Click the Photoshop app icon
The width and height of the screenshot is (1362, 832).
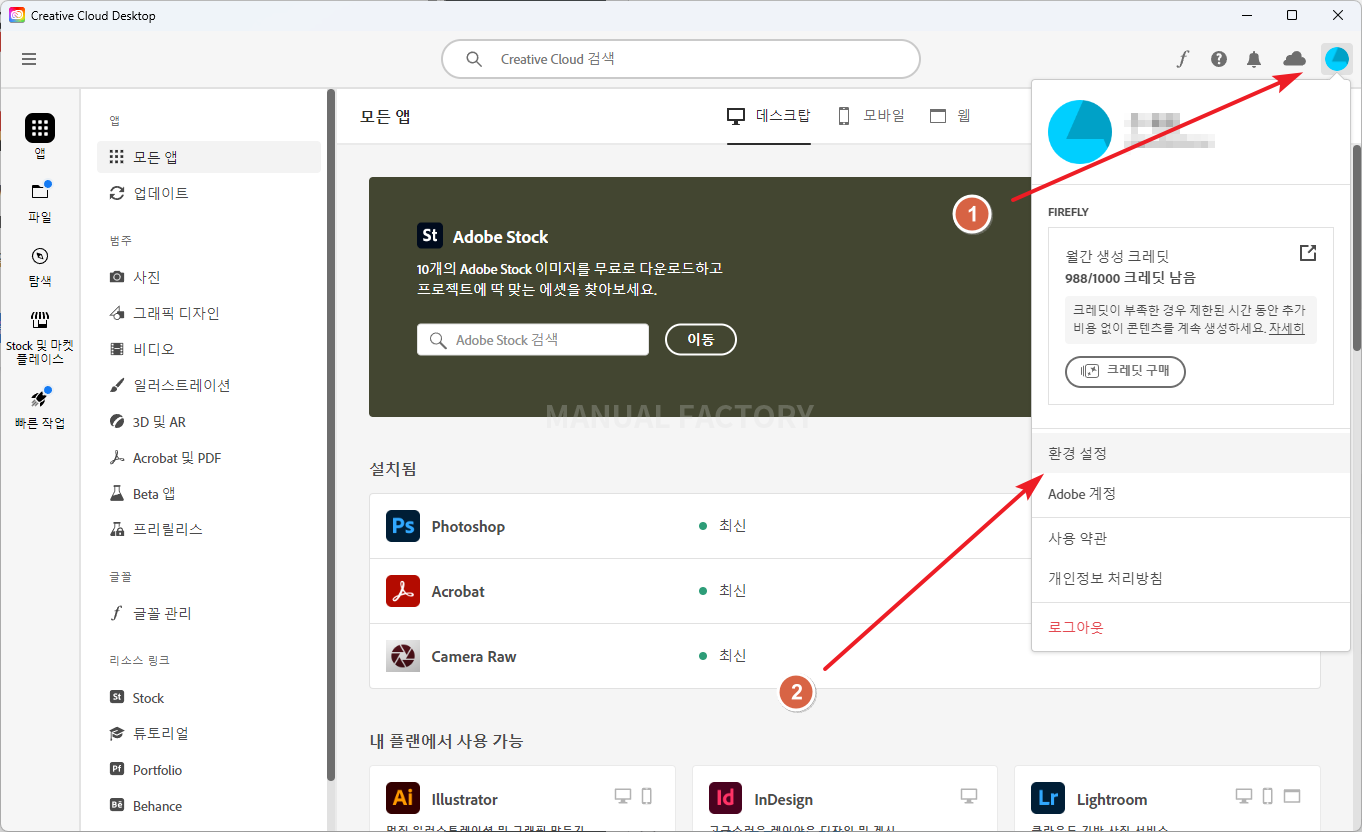coord(403,526)
